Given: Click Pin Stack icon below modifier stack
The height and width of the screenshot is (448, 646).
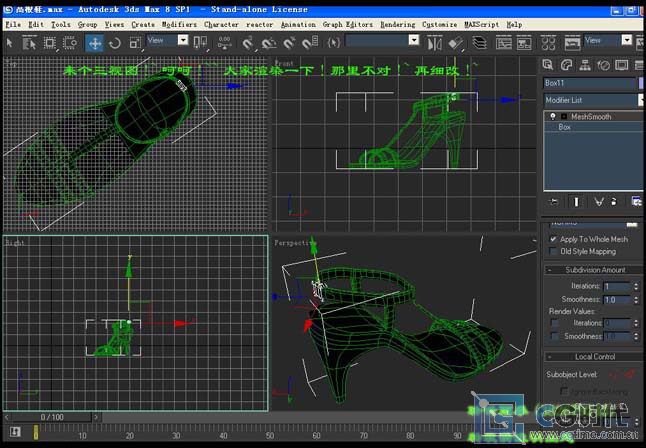Looking at the screenshot, I should click(552, 201).
